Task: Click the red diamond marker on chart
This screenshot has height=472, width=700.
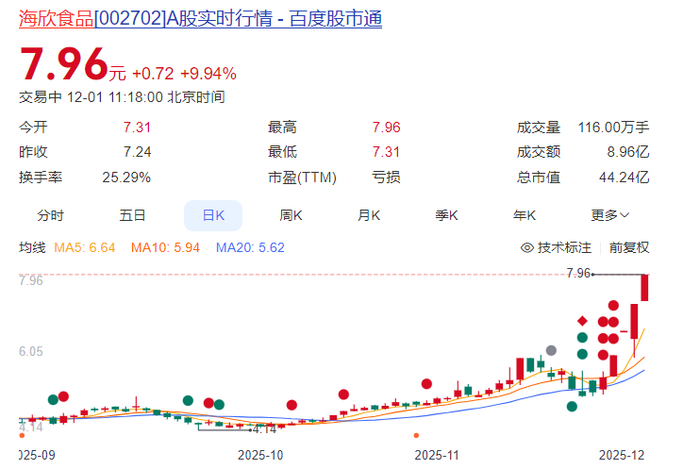Action: (582, 321)
